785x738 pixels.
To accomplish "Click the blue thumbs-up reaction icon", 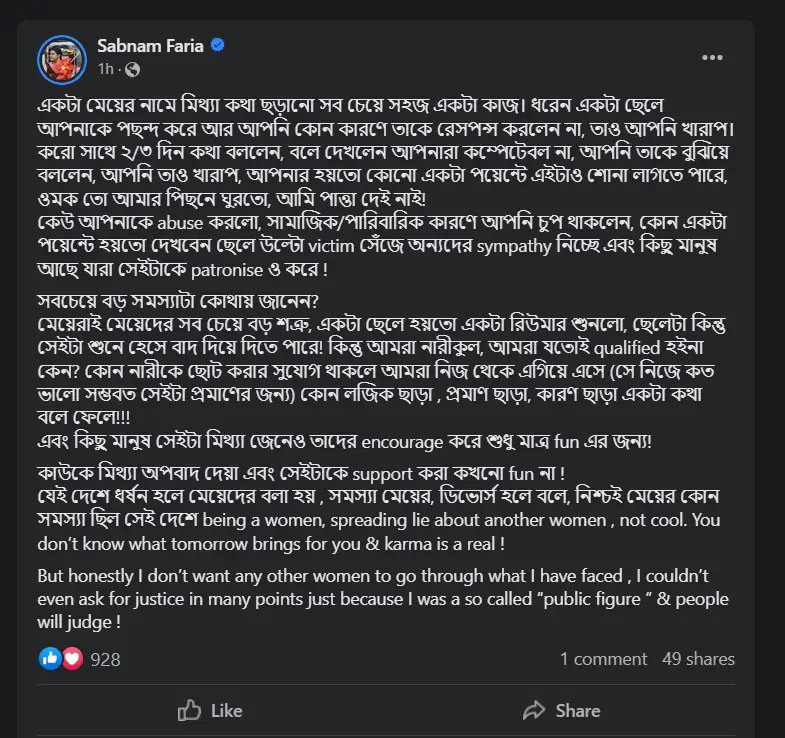I will pyautogui.click(x=50, y=658).
